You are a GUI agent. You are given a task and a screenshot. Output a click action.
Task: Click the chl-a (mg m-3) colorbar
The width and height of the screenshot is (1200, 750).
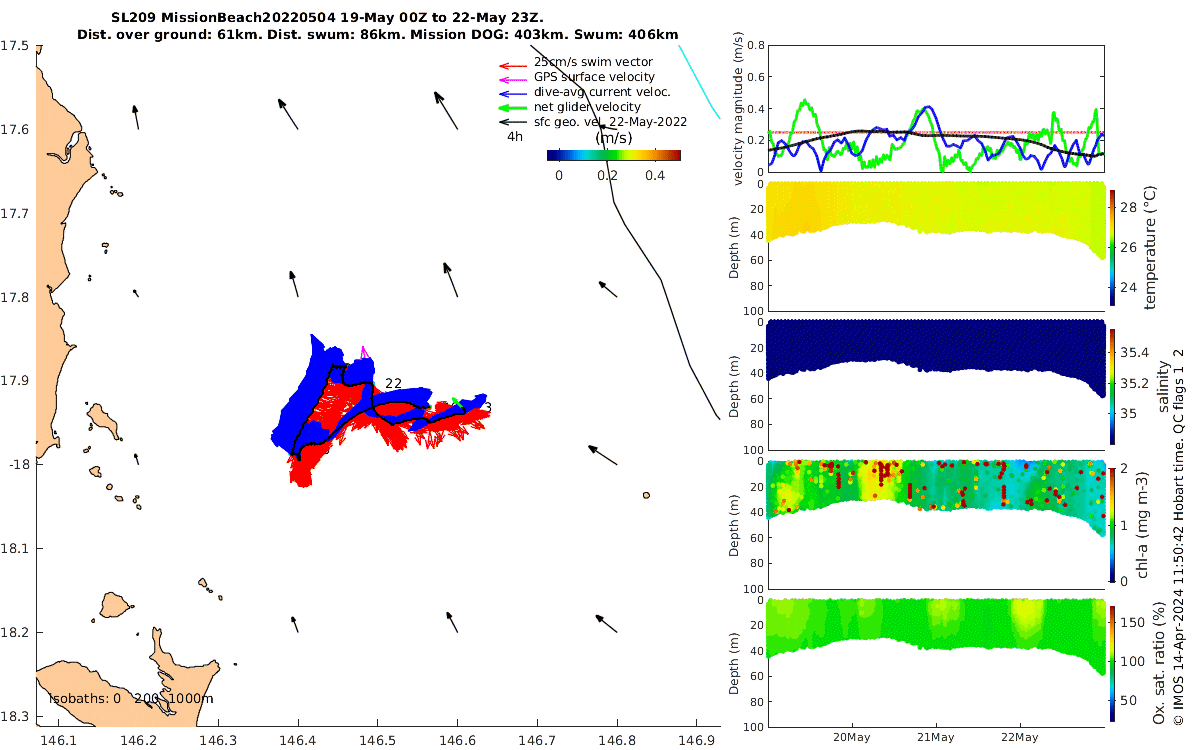point(1113,524)
